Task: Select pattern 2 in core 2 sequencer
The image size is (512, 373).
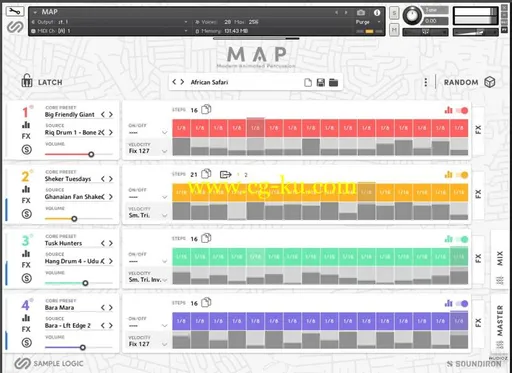Action: tap(246, 175)
